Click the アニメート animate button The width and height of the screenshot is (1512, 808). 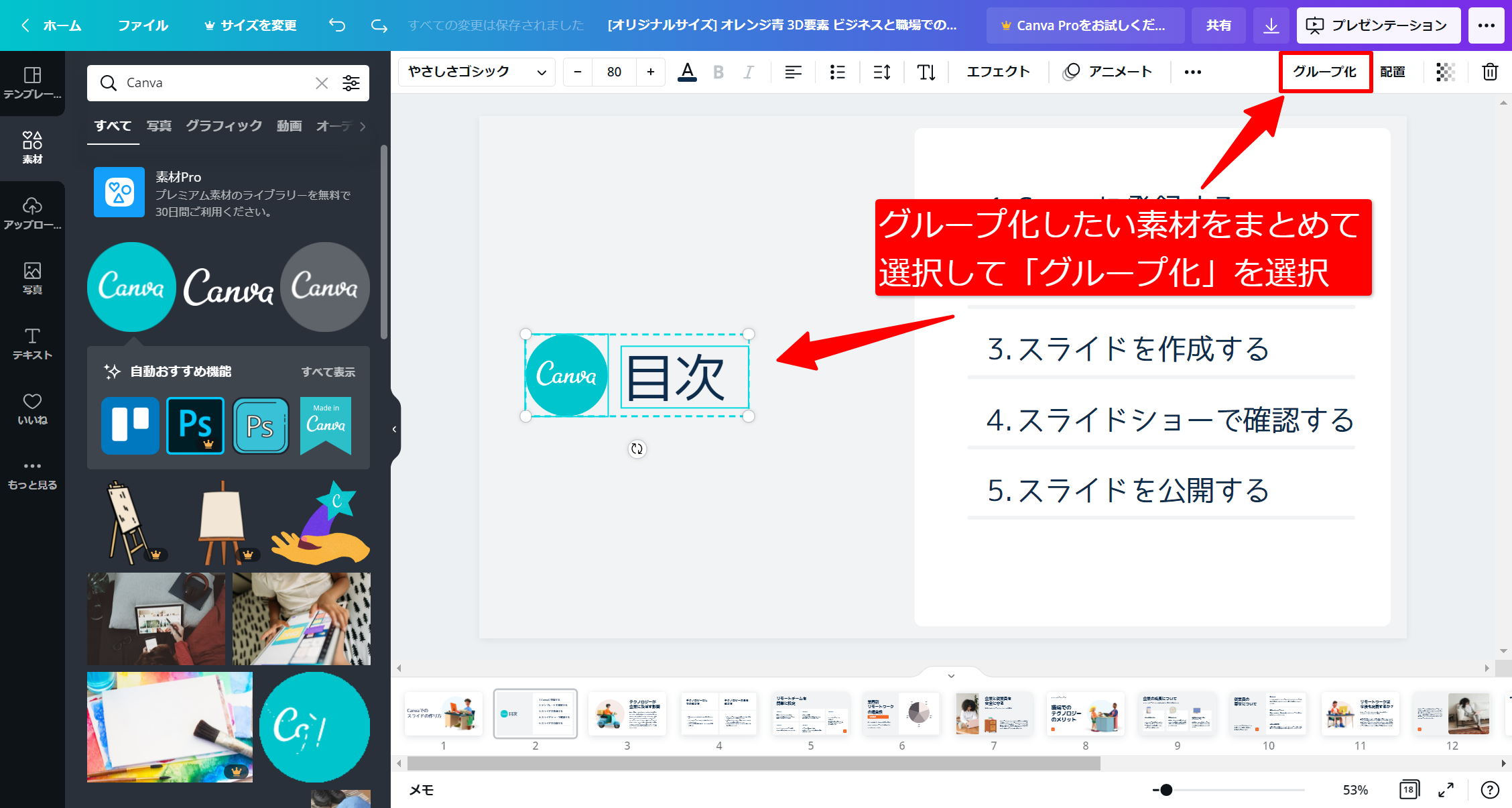point(1107,72)
